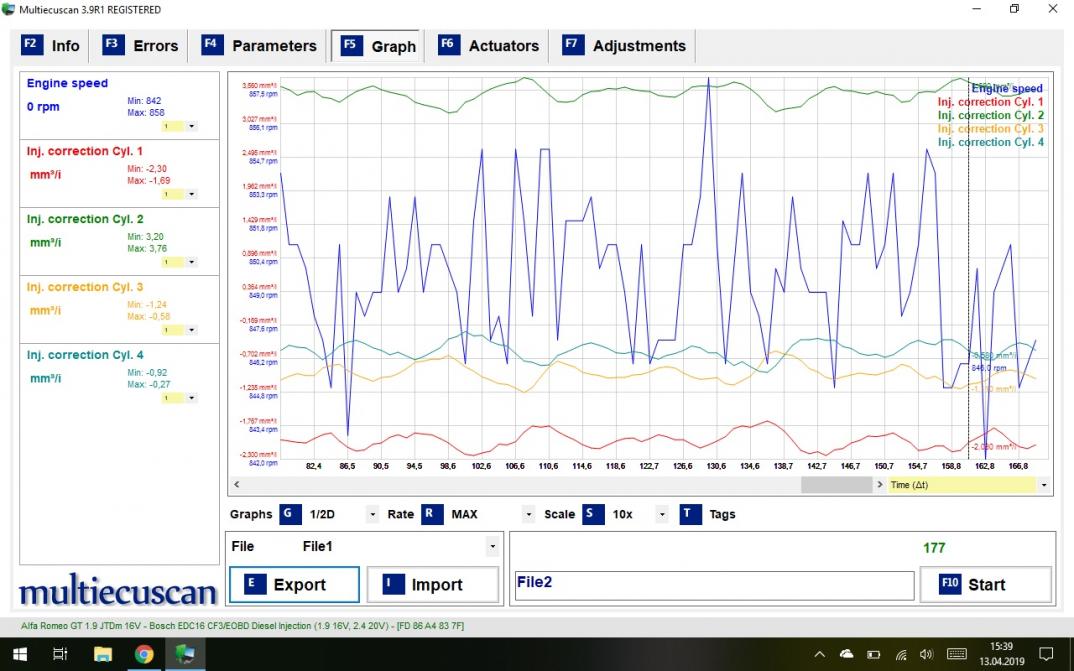Click Inj. correction Cyl. 2 in graph legend
Screen dimensions: 1074x671
[x=990, y=116]
